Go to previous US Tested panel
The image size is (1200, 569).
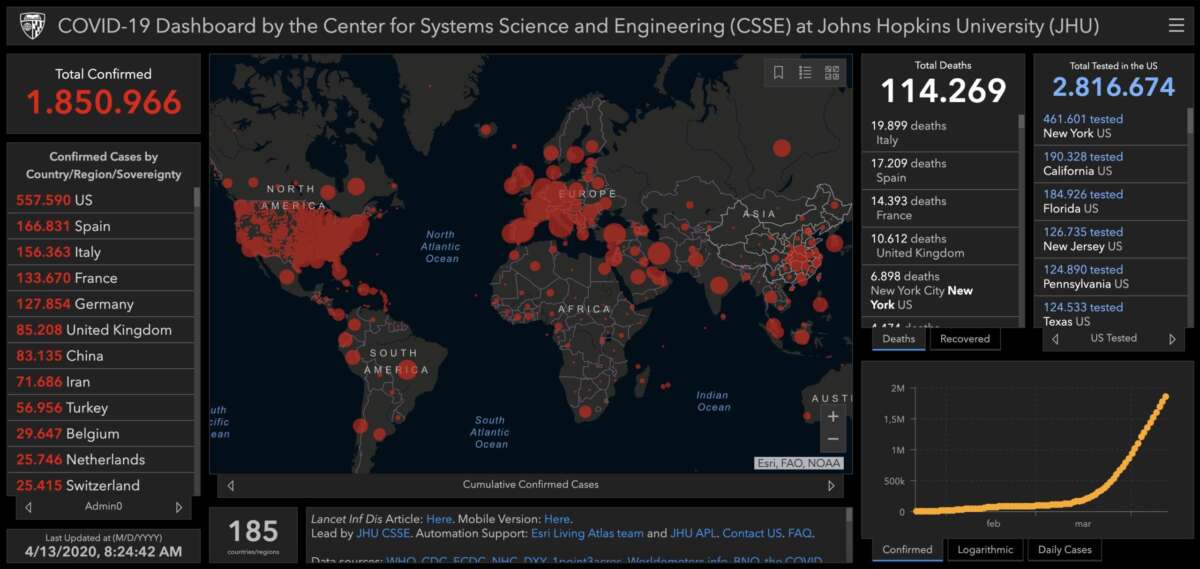tap(1054, 339)
